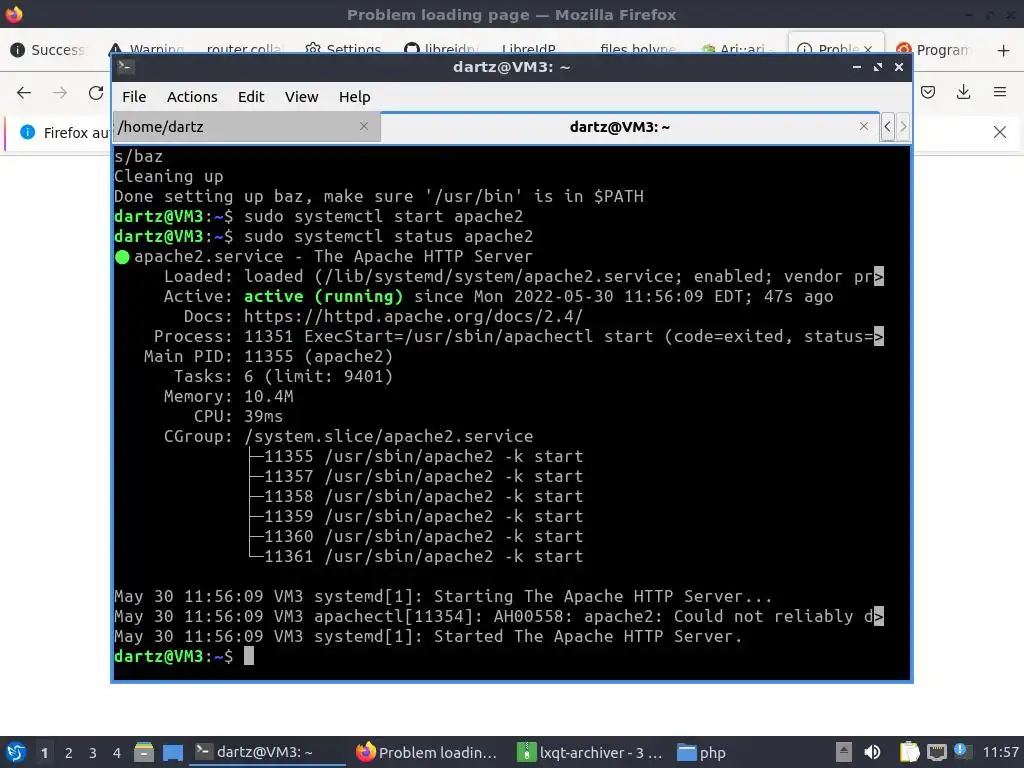Image resolution: width=1024 pixels, height=768 pixels.
Task: Go back in Firefox
Action: point(24,93)
